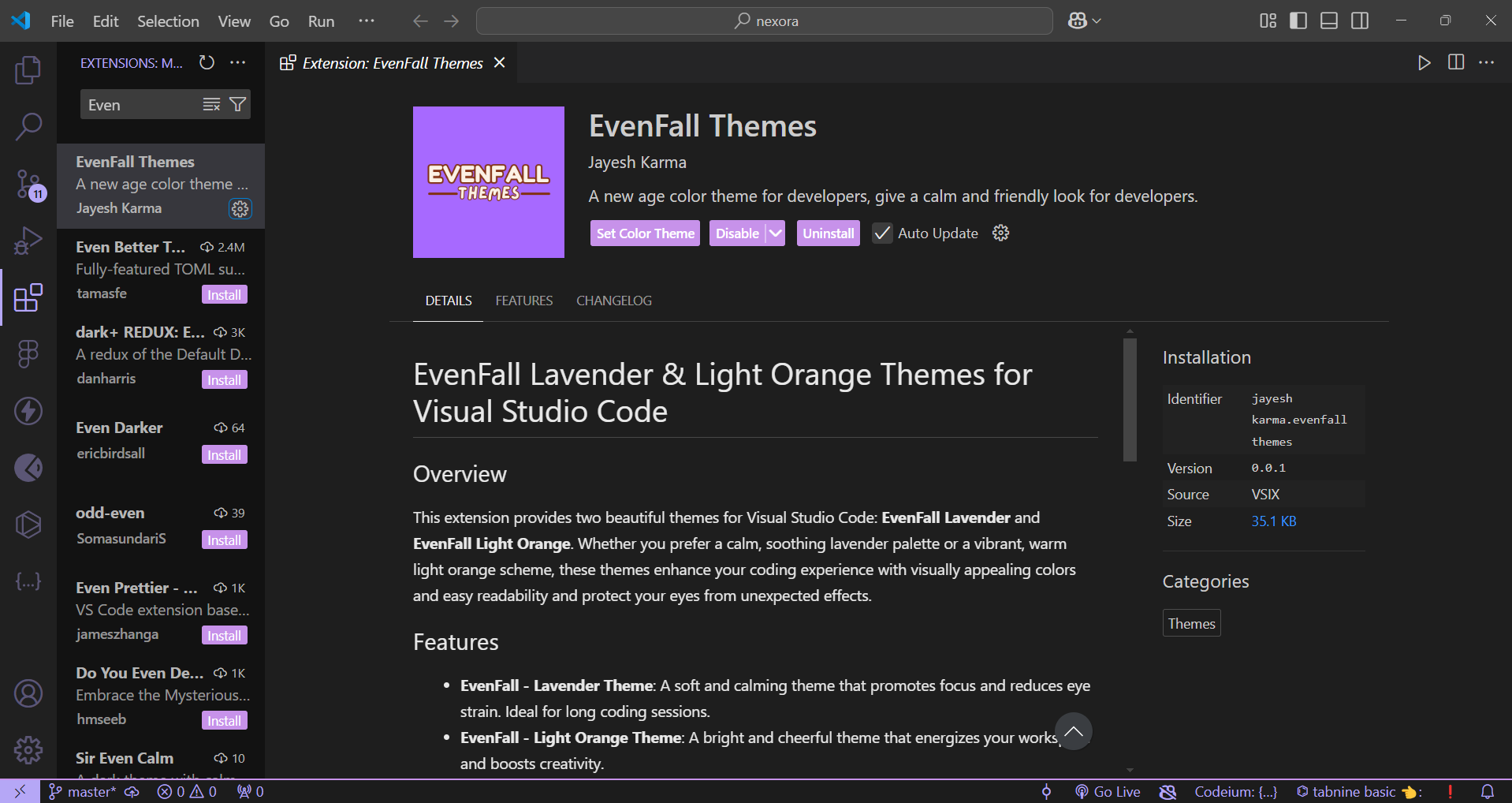Viewport: 1512px width, 803px height.
Task: Click the Run play icon in editor toolbar
Action: pos(1424,62)
